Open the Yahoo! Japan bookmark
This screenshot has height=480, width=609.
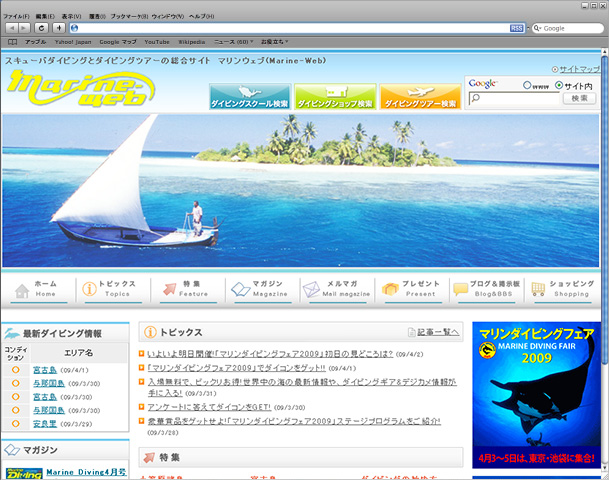tap(73, 42)
